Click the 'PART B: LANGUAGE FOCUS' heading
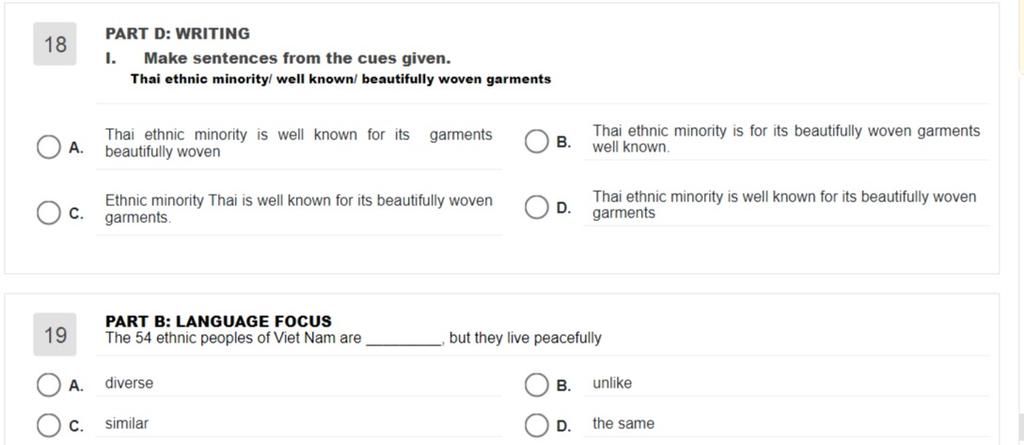 coord(218,321)
